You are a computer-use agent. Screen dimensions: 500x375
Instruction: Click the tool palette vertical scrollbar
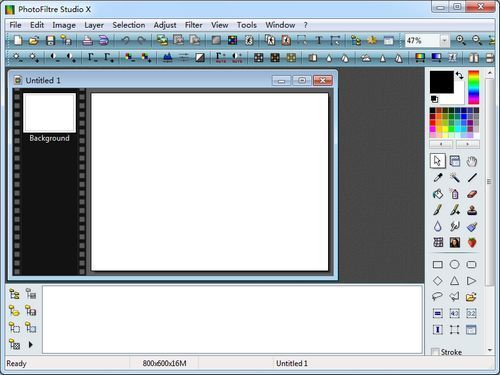[489, 181]
